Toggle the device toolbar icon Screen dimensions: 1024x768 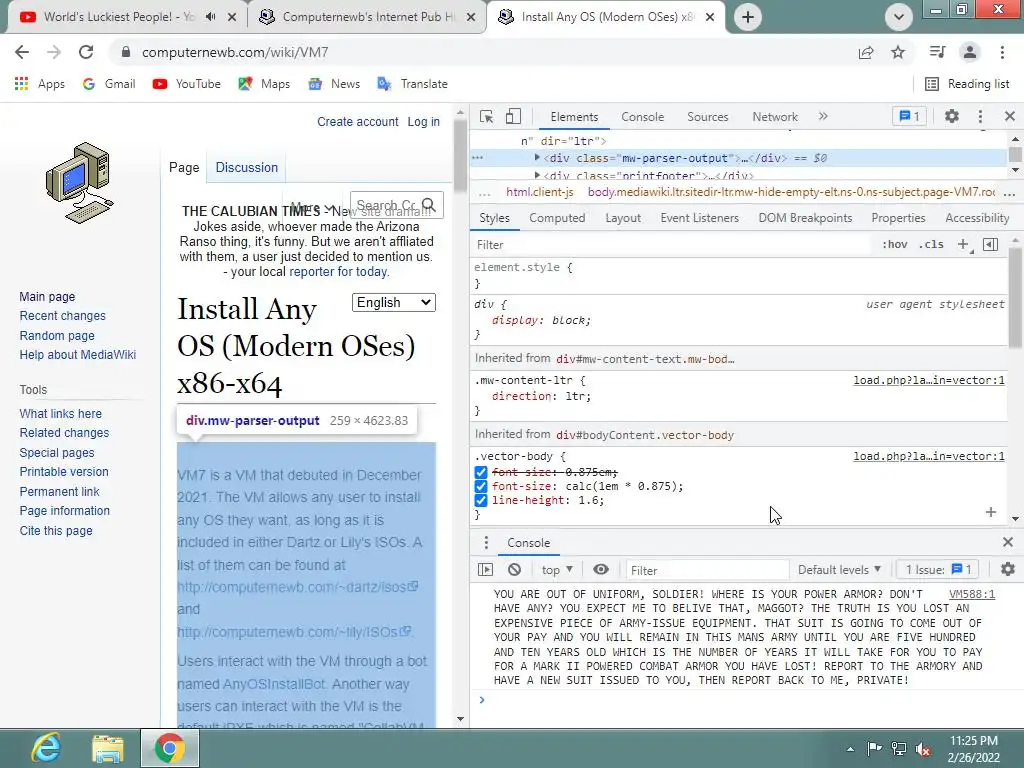click(x=513, y=116)
